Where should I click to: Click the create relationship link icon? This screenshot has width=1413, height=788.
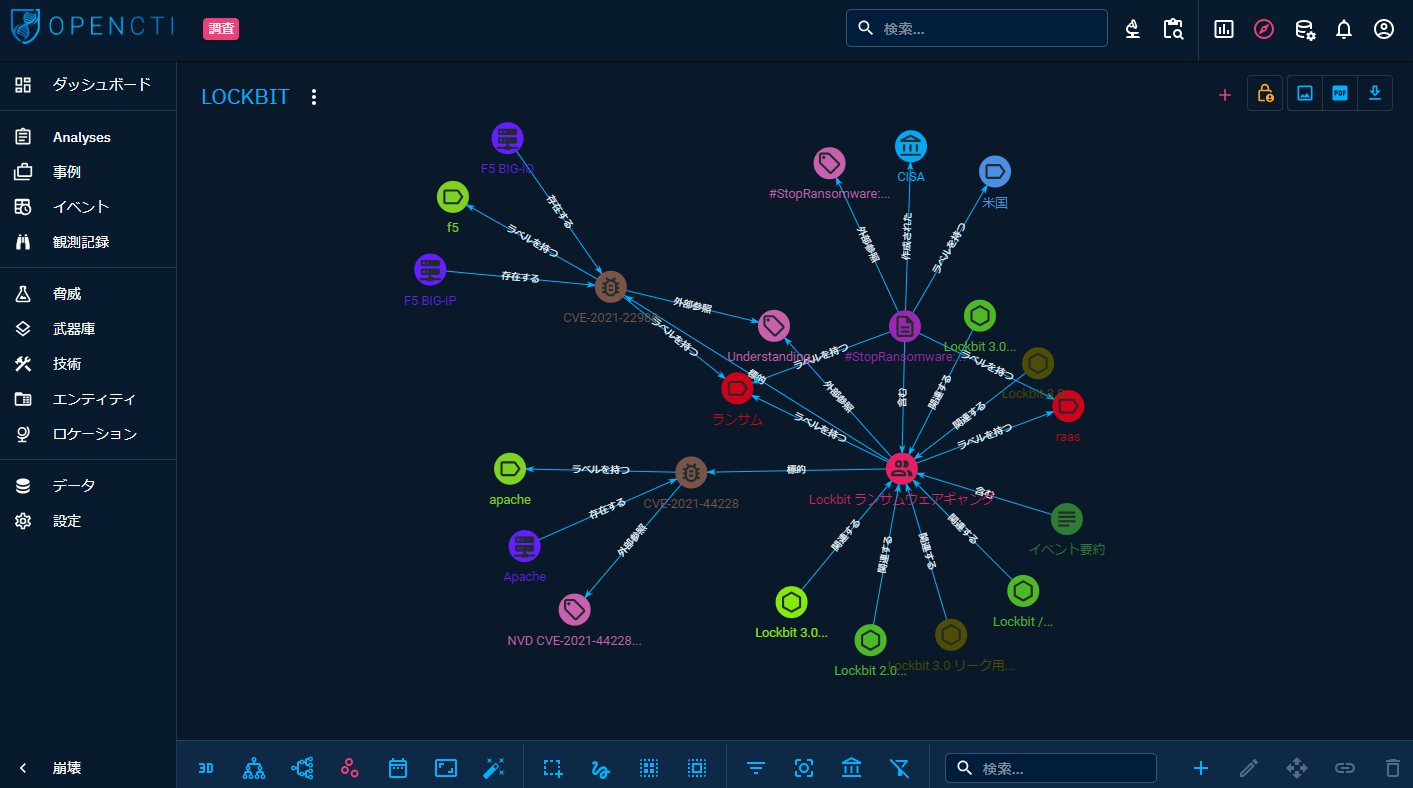tap(1345, 768)
